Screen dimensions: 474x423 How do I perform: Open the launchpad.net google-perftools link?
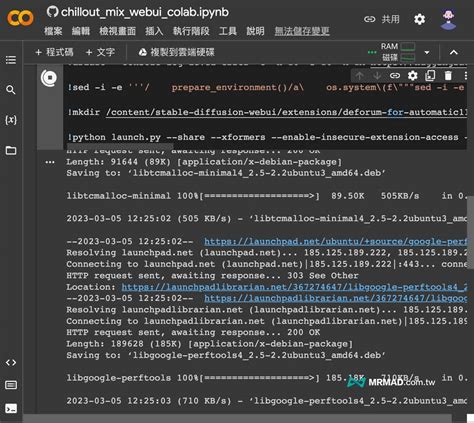coord(335,241)
